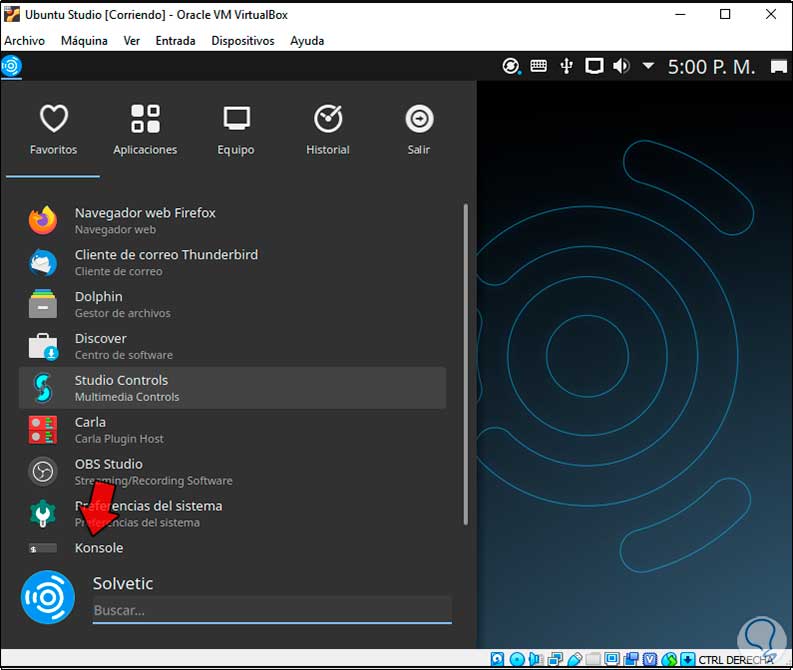The height and width of the screenshot is (670, 793).
Task: Click the VirtualBox display status icon
Action: 612,659
